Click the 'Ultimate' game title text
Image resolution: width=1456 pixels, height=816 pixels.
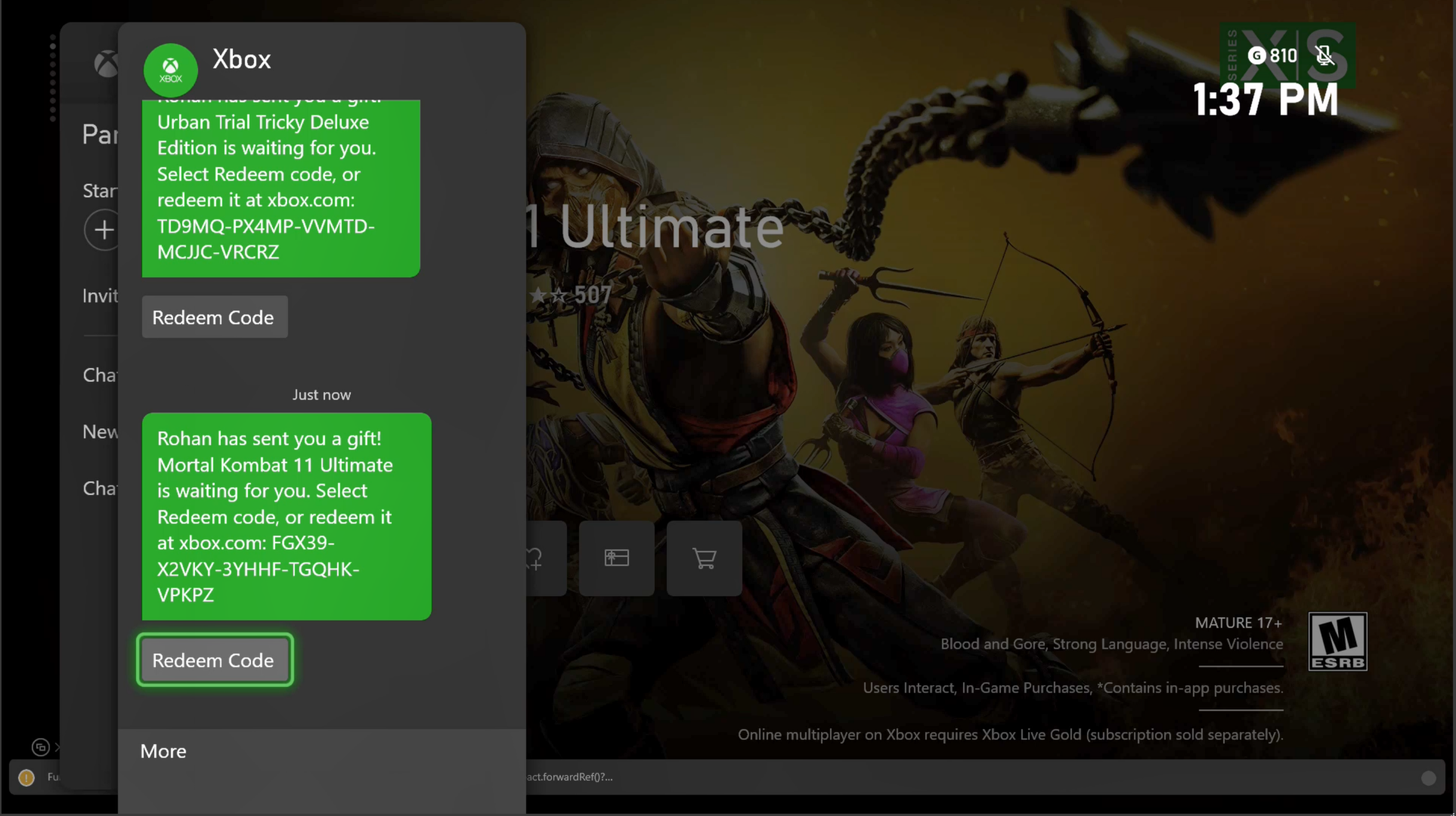click(x=672, y=227)
